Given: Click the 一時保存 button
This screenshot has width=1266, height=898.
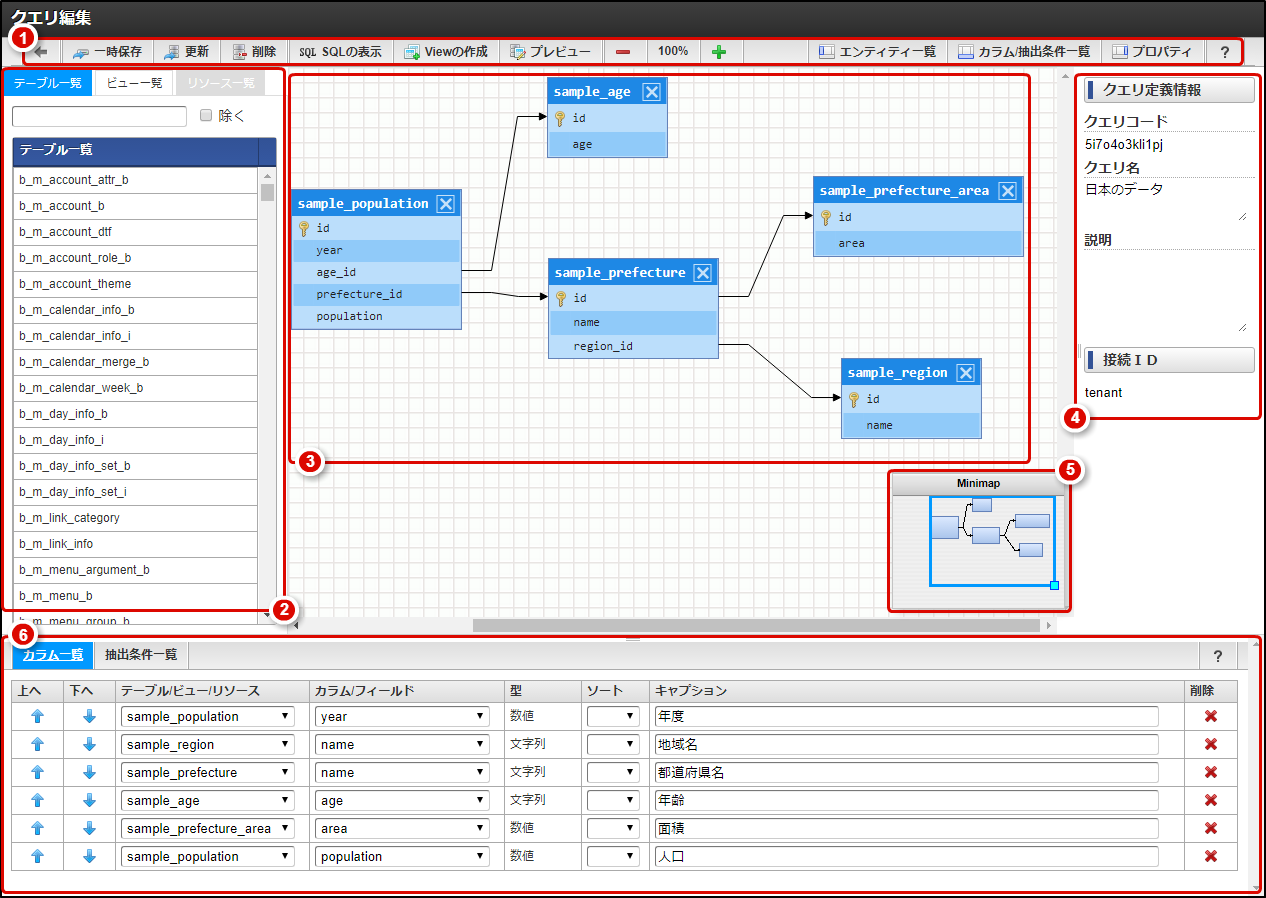Looking at the screenshot, I should tap(108, 51).
